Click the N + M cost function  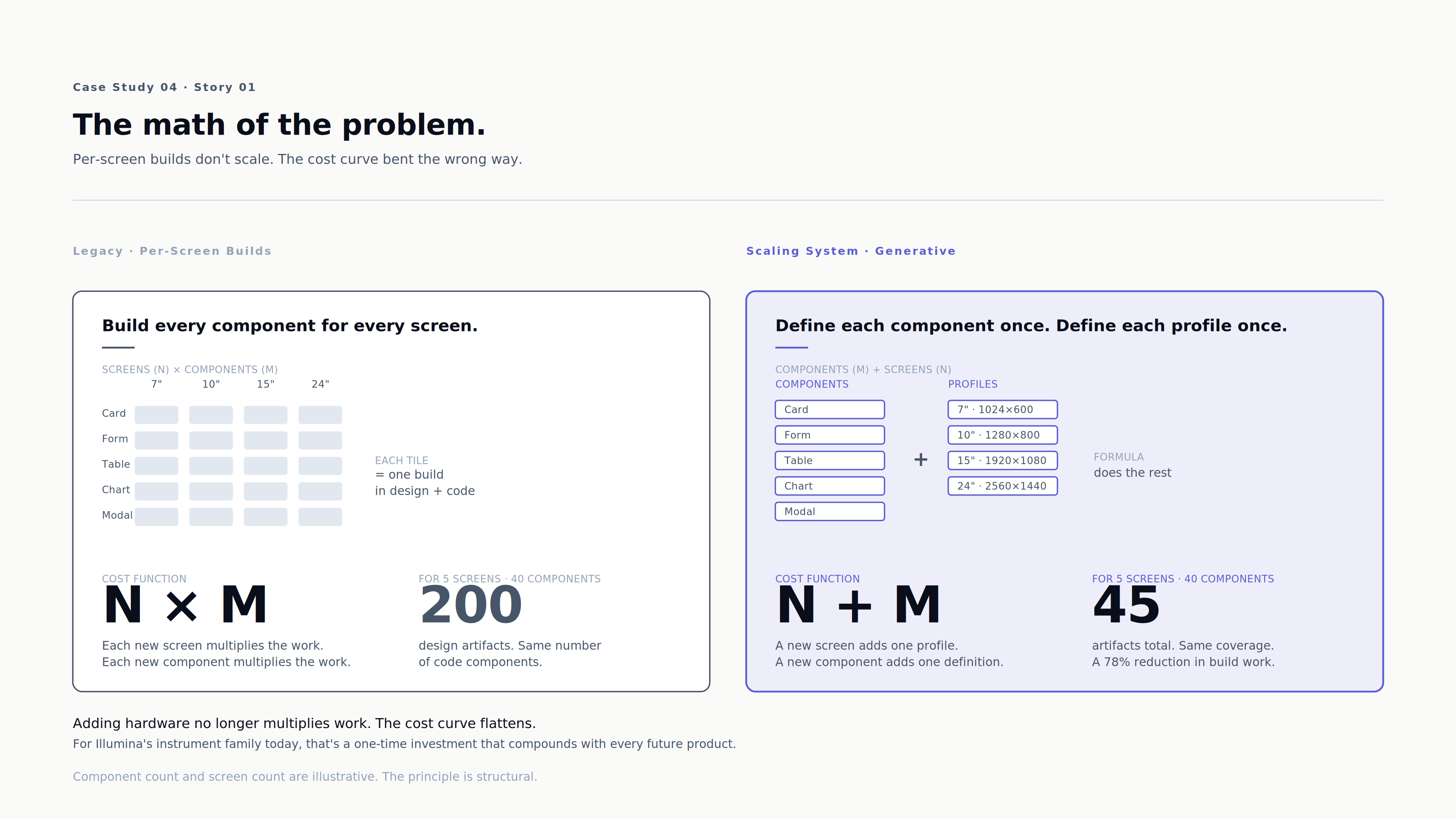tap(858, 605)
